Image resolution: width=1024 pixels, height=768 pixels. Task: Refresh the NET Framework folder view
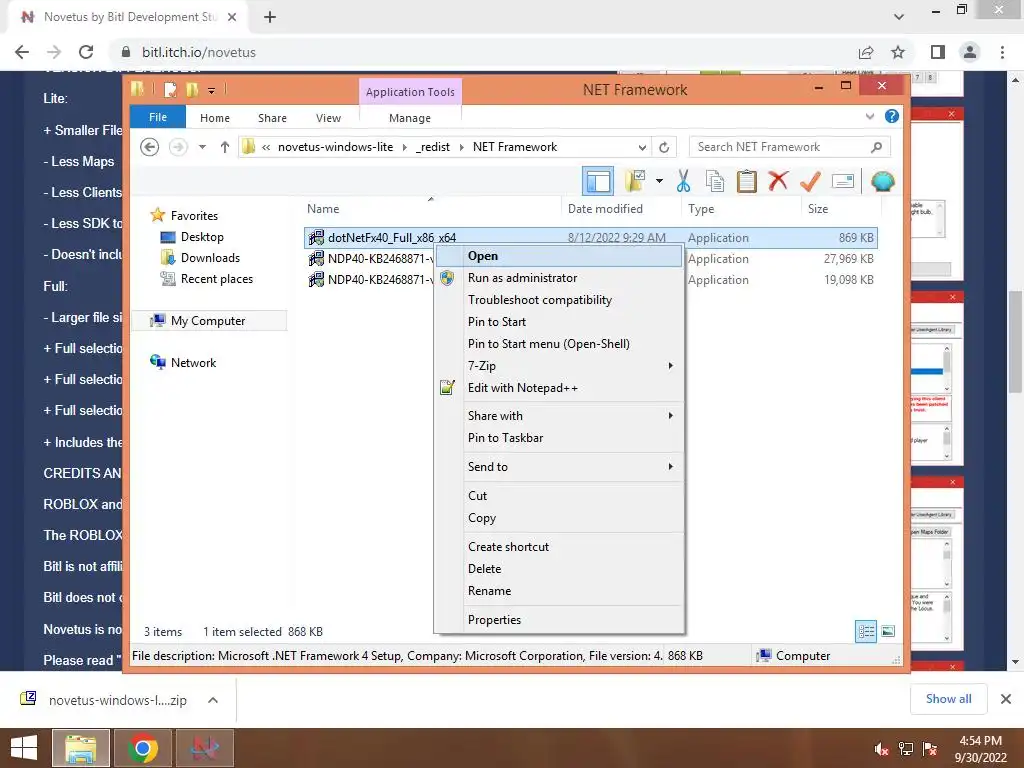tap(664, 147)
